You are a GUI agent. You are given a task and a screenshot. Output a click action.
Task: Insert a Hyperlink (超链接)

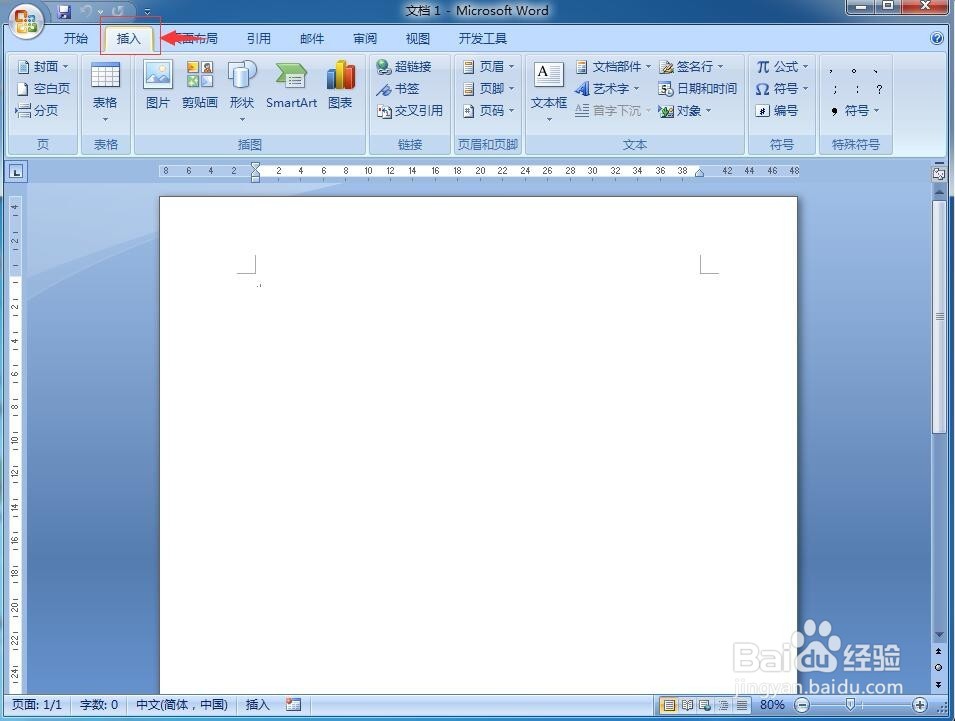pyautogui.click(x=404, y=66)
